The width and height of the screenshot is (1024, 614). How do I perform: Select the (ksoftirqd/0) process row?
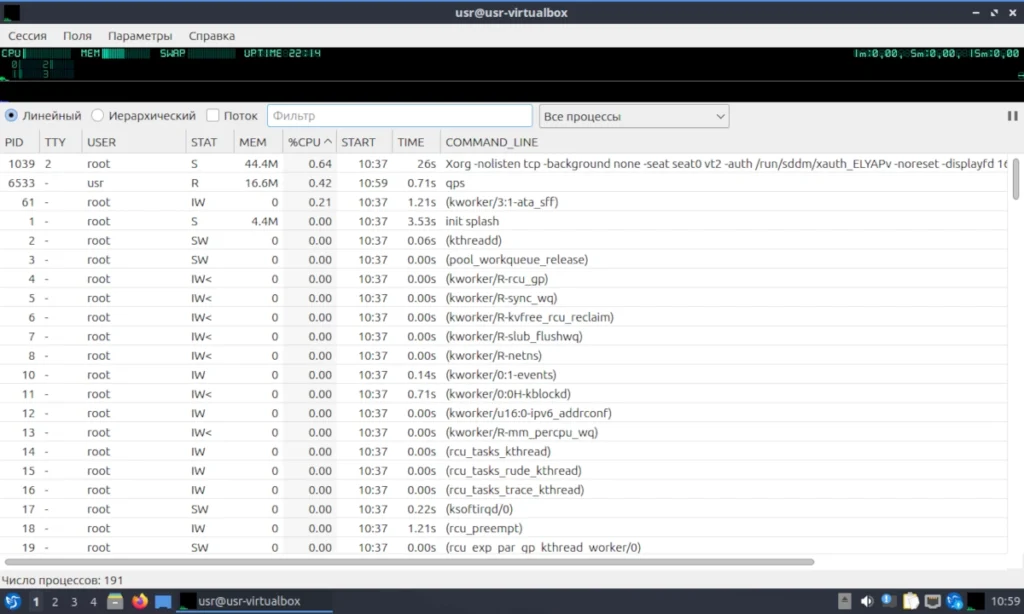[x=504, y=509]
